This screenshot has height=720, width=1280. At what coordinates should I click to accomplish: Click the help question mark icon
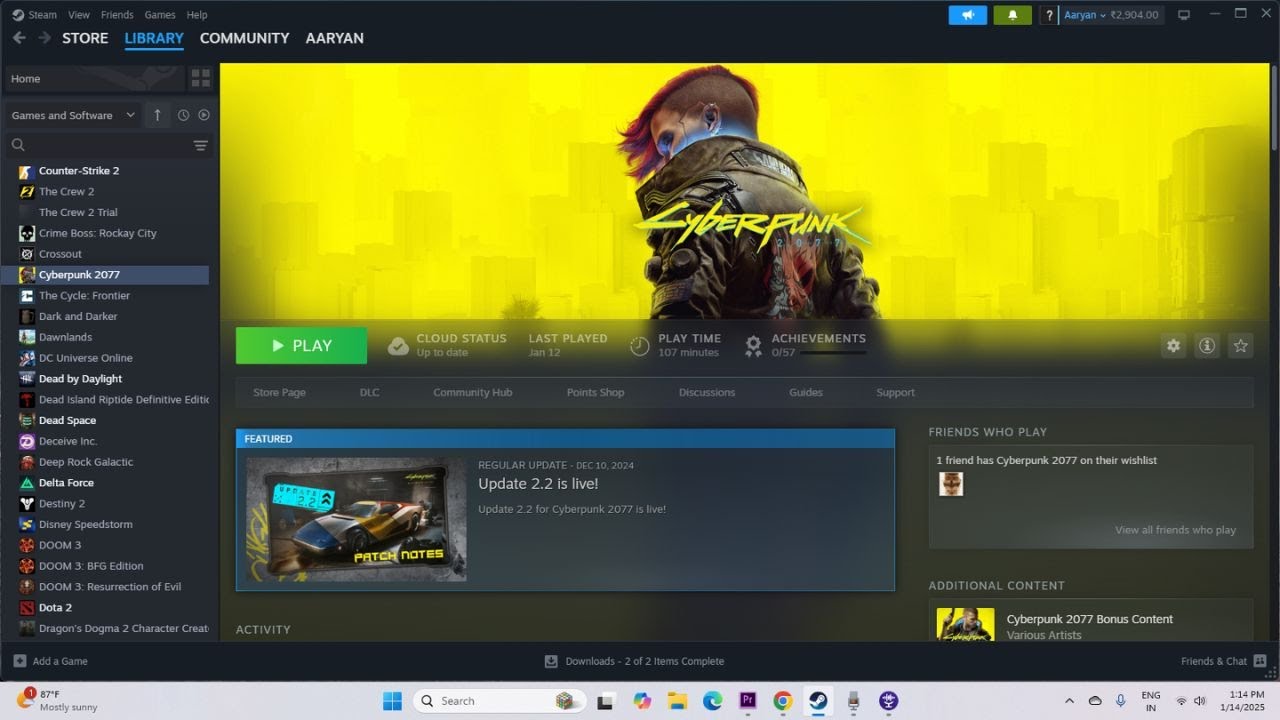point(1049,15)
